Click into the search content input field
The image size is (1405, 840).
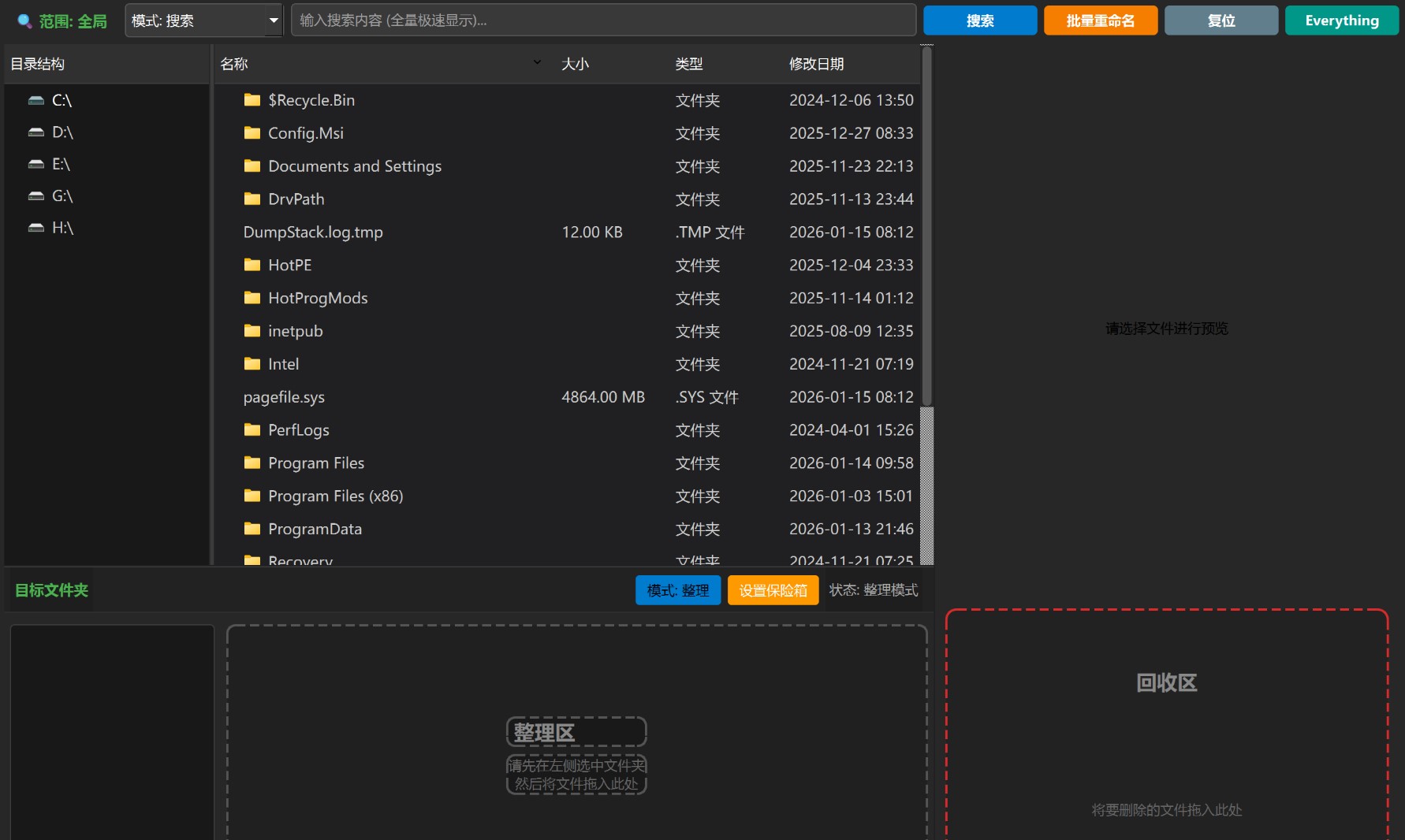pyautogui.click(x=603, y=20)
